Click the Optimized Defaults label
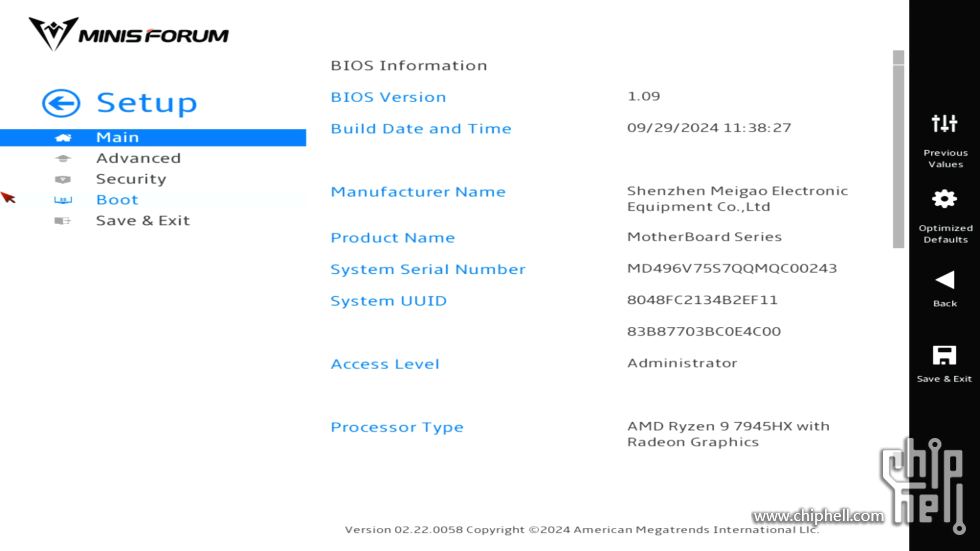This screenshot has width=980, height=551. coord(945,234)
